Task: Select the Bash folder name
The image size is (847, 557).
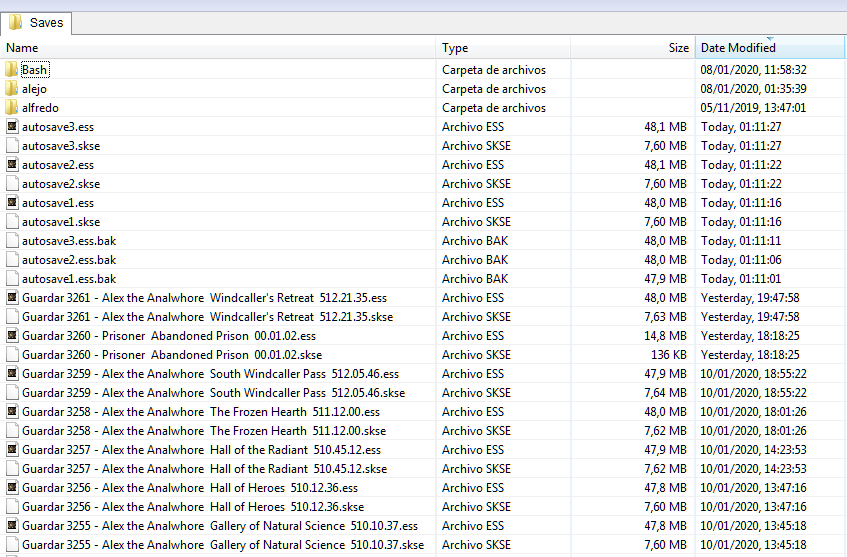Action: [x=35, y=70]
